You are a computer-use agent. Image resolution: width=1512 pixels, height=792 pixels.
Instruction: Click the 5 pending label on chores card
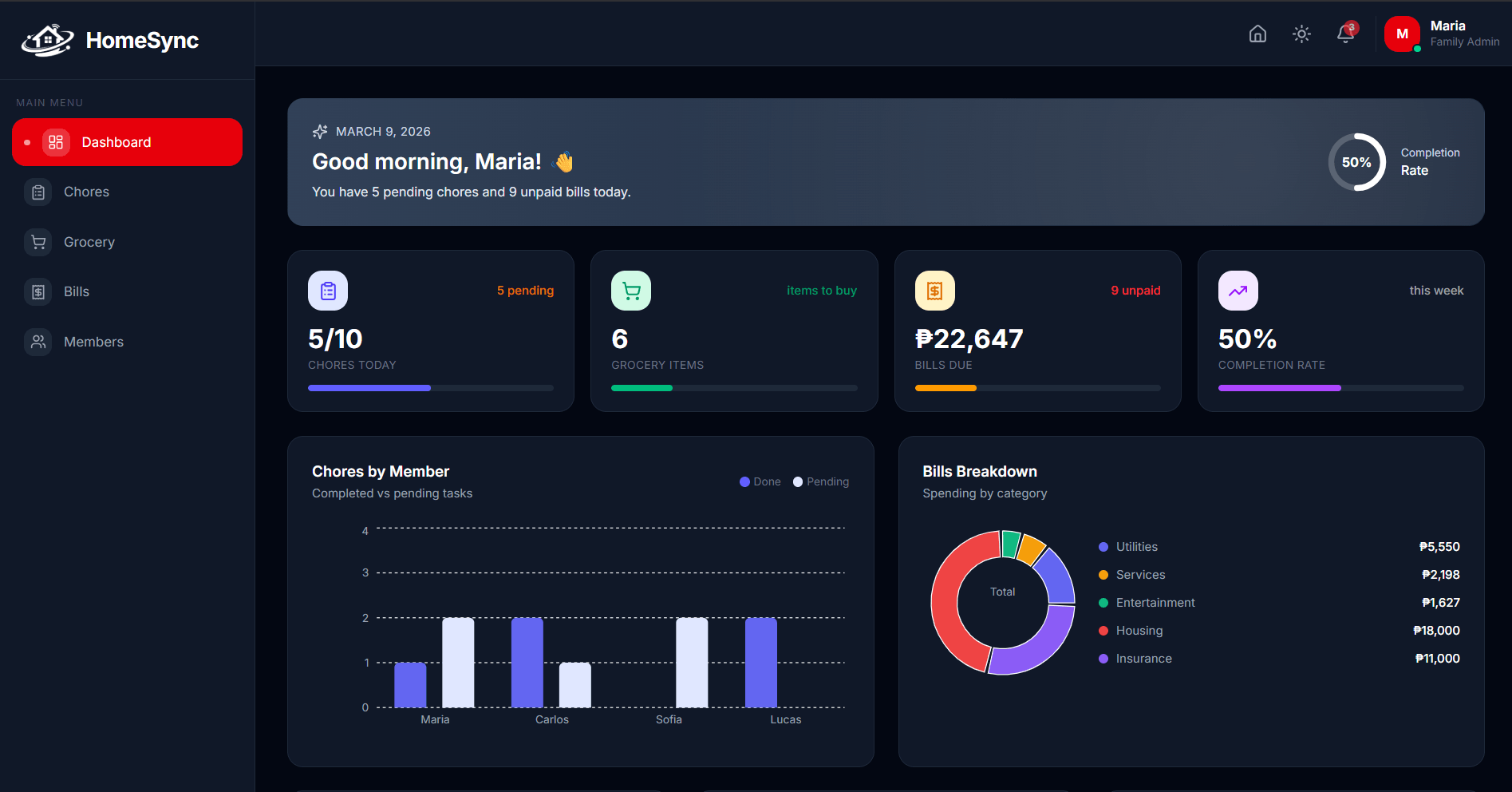525,290
